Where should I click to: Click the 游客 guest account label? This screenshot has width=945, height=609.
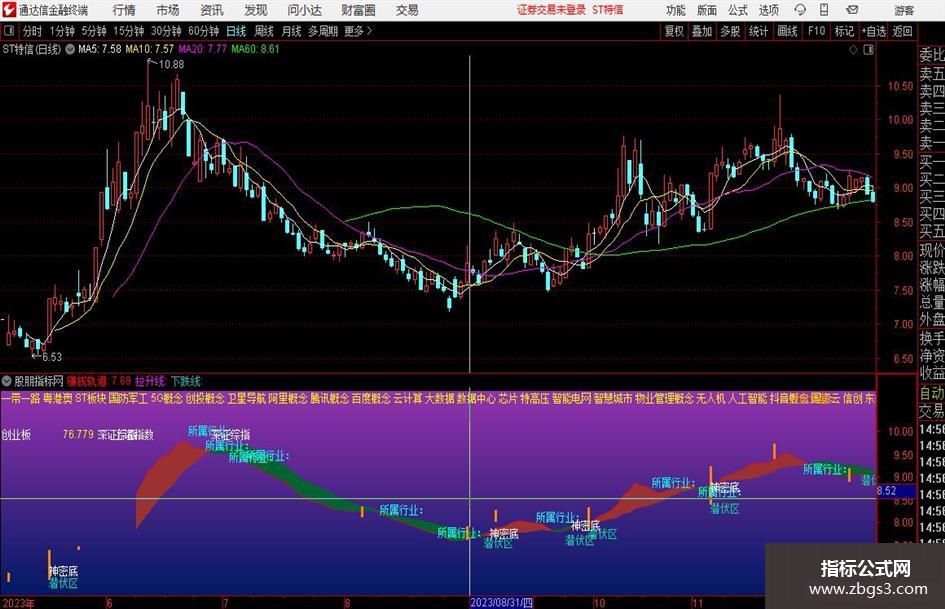click(x=904, y=10)
